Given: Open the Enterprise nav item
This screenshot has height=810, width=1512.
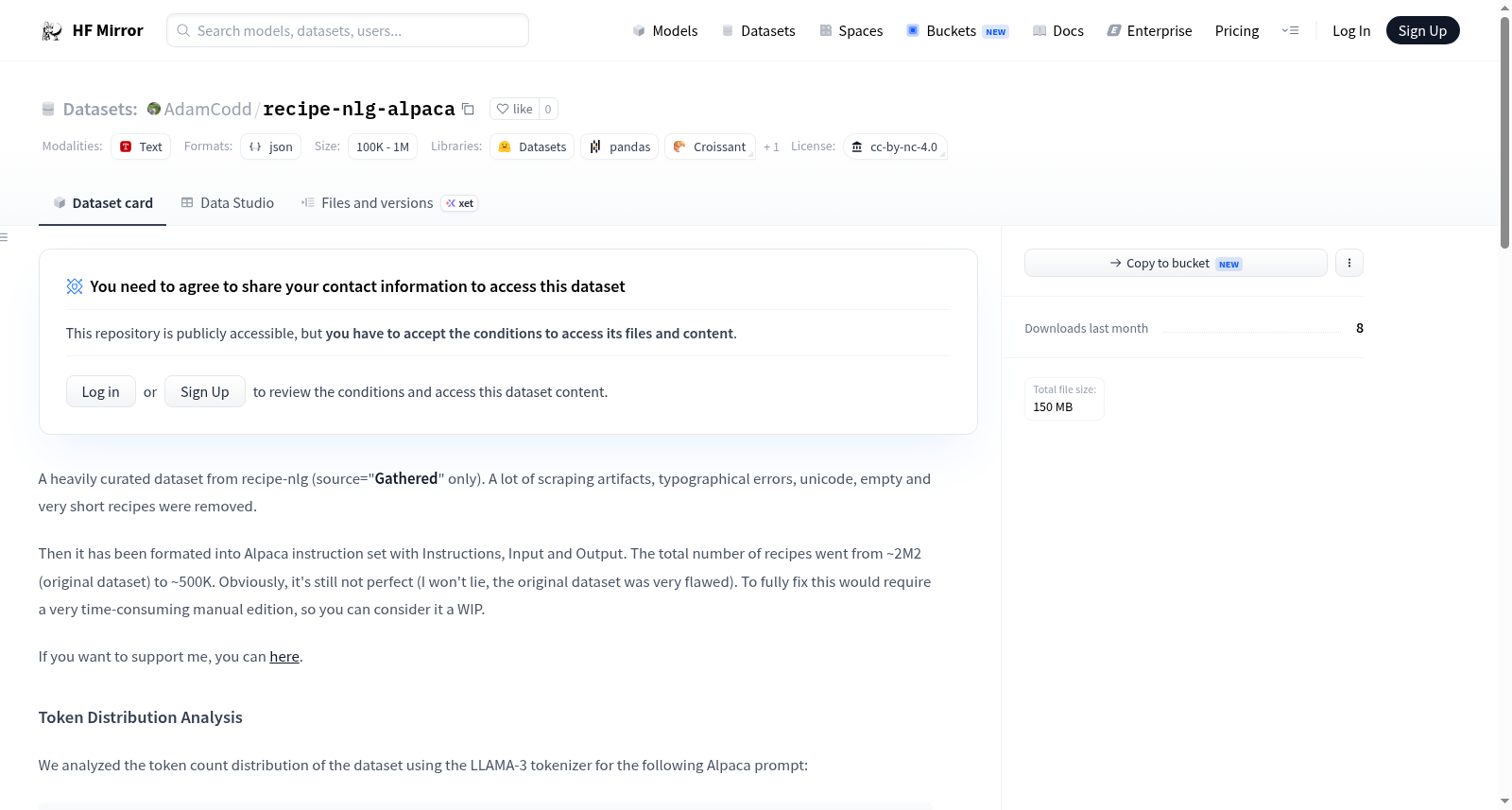Looking at the screenshot, I should (1149, 31).
